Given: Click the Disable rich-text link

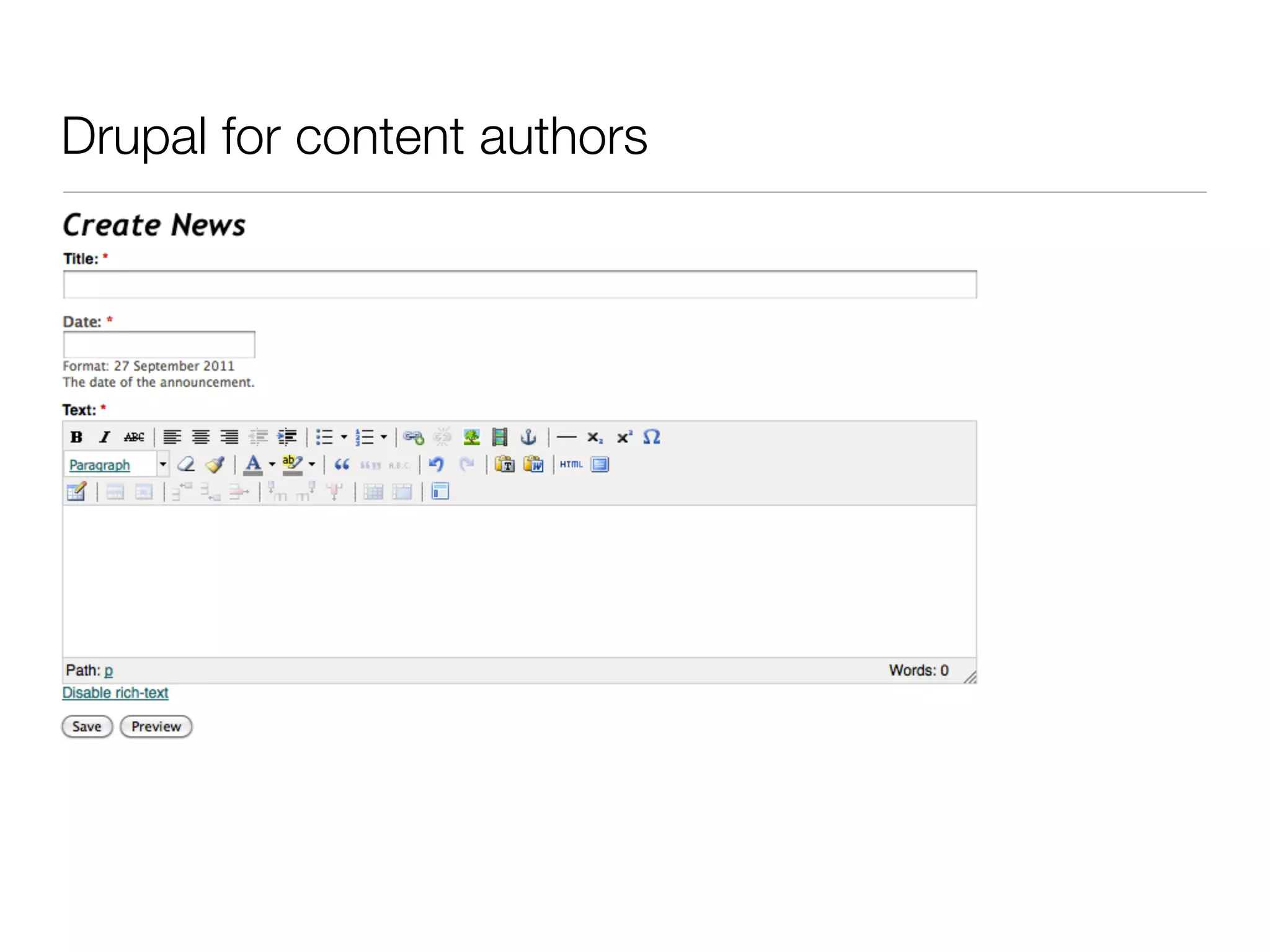Looking at the screenshot, I should pos(115,693).
